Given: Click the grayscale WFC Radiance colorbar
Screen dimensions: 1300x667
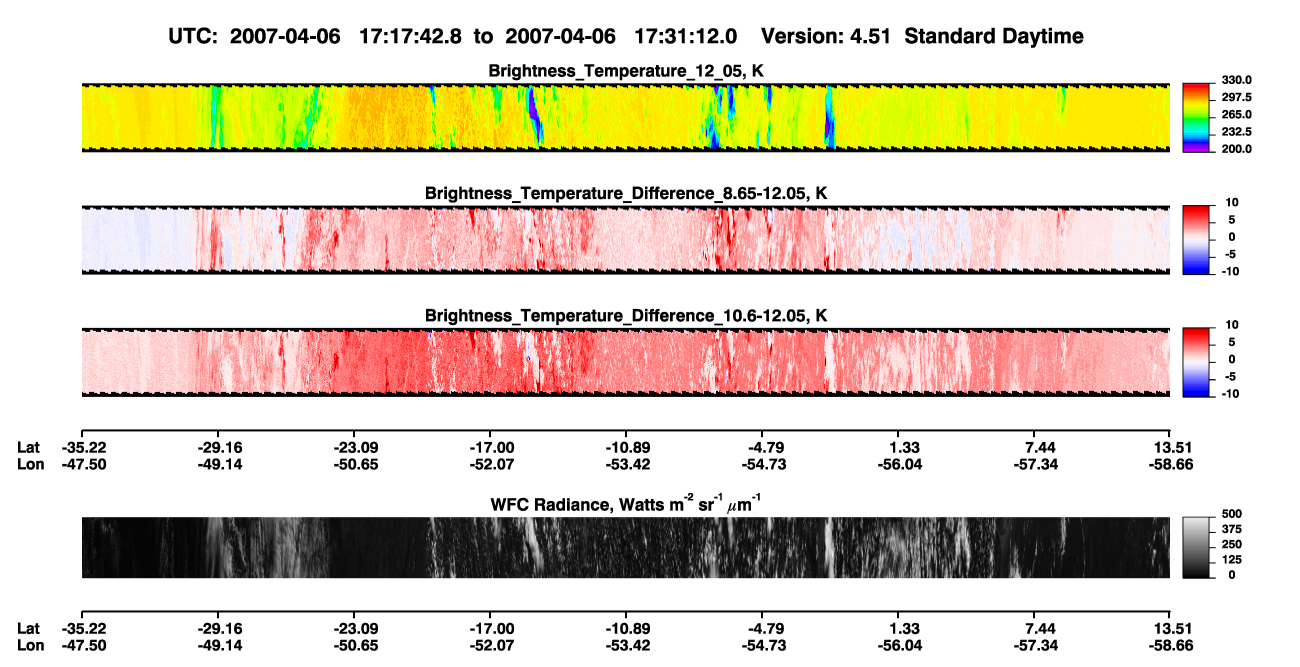Looking at the screenshot, I should 1197,548.
